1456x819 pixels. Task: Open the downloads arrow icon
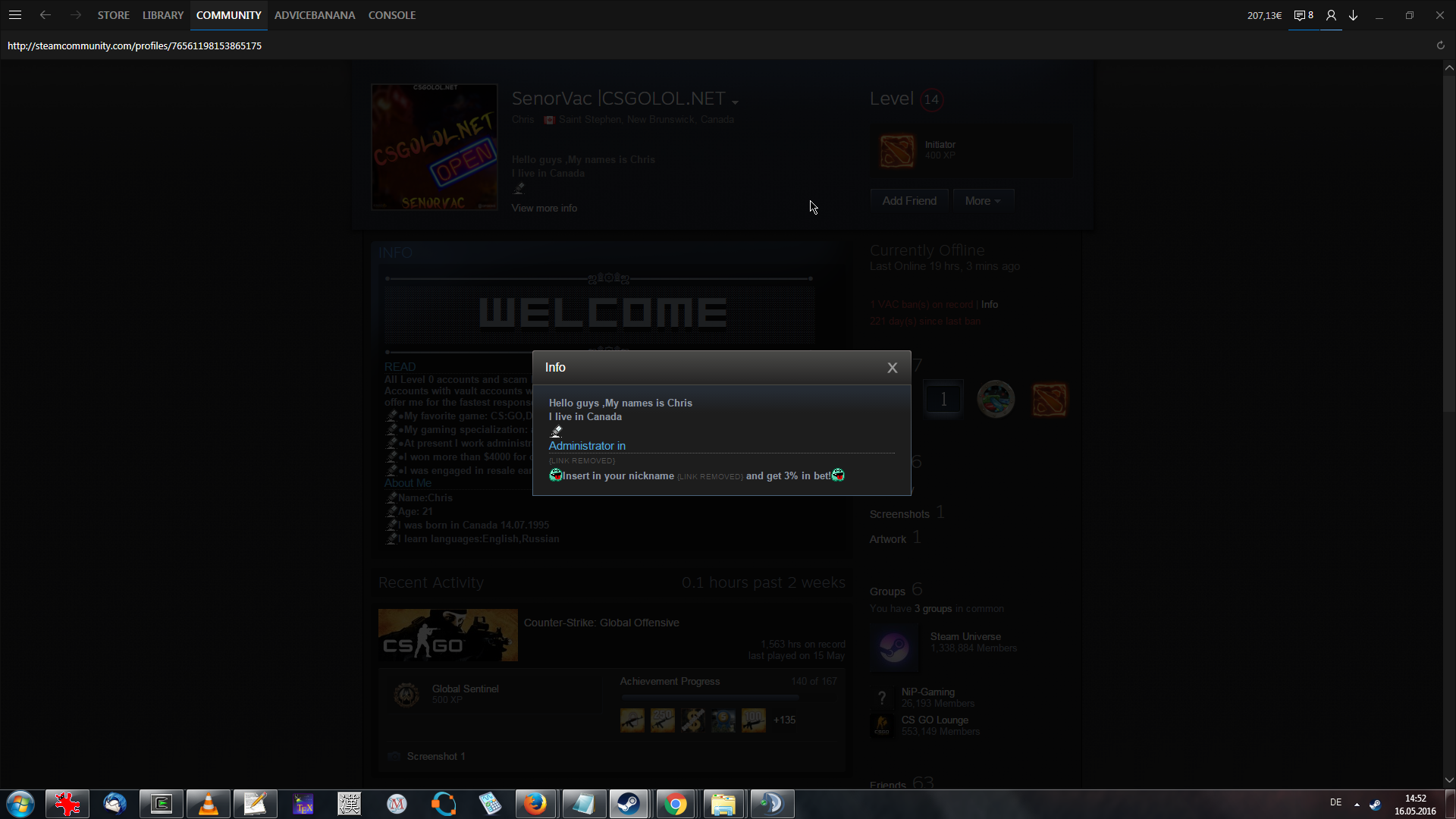click(1354, 15)
